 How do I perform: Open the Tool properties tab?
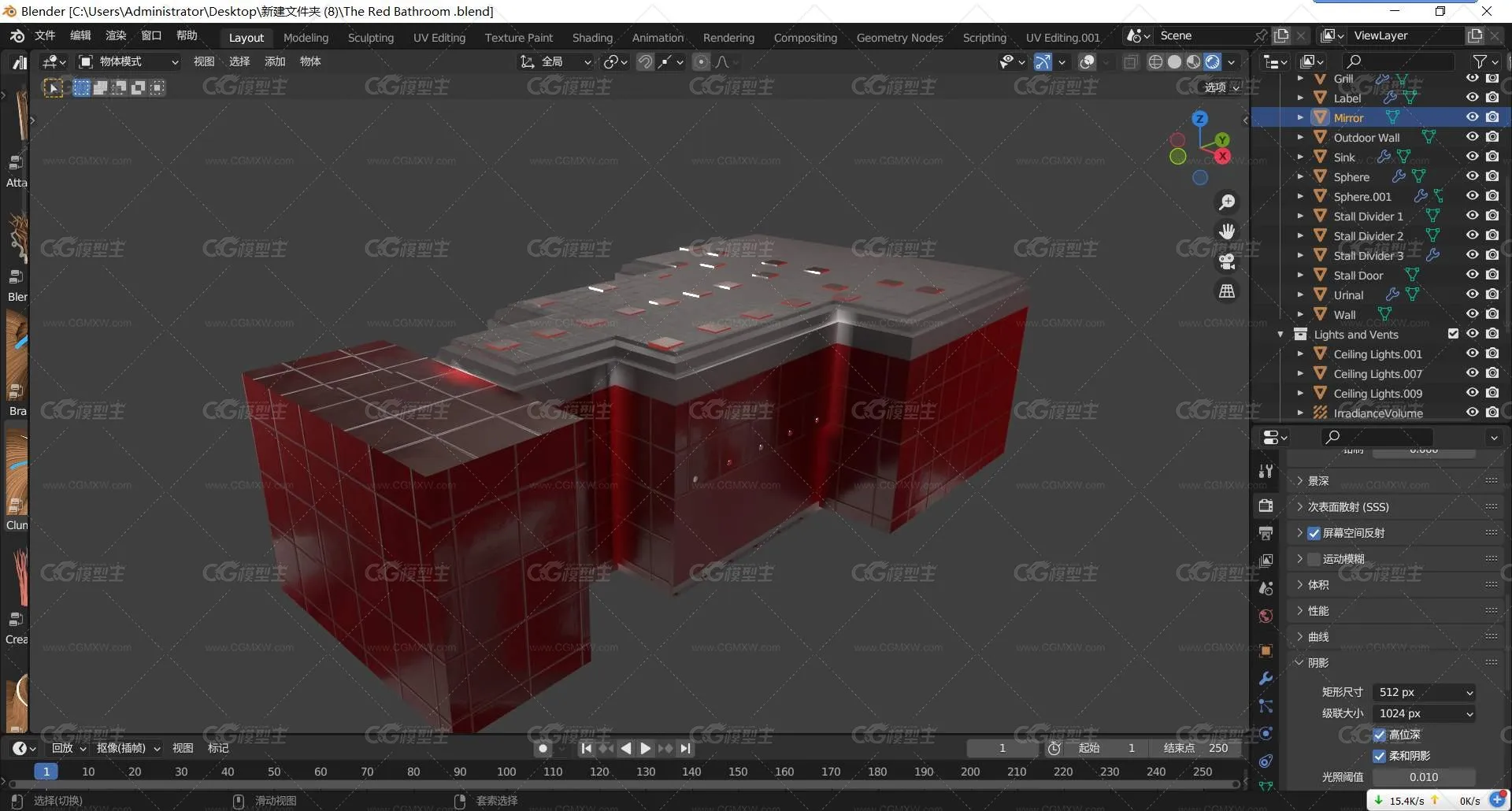1266,471
